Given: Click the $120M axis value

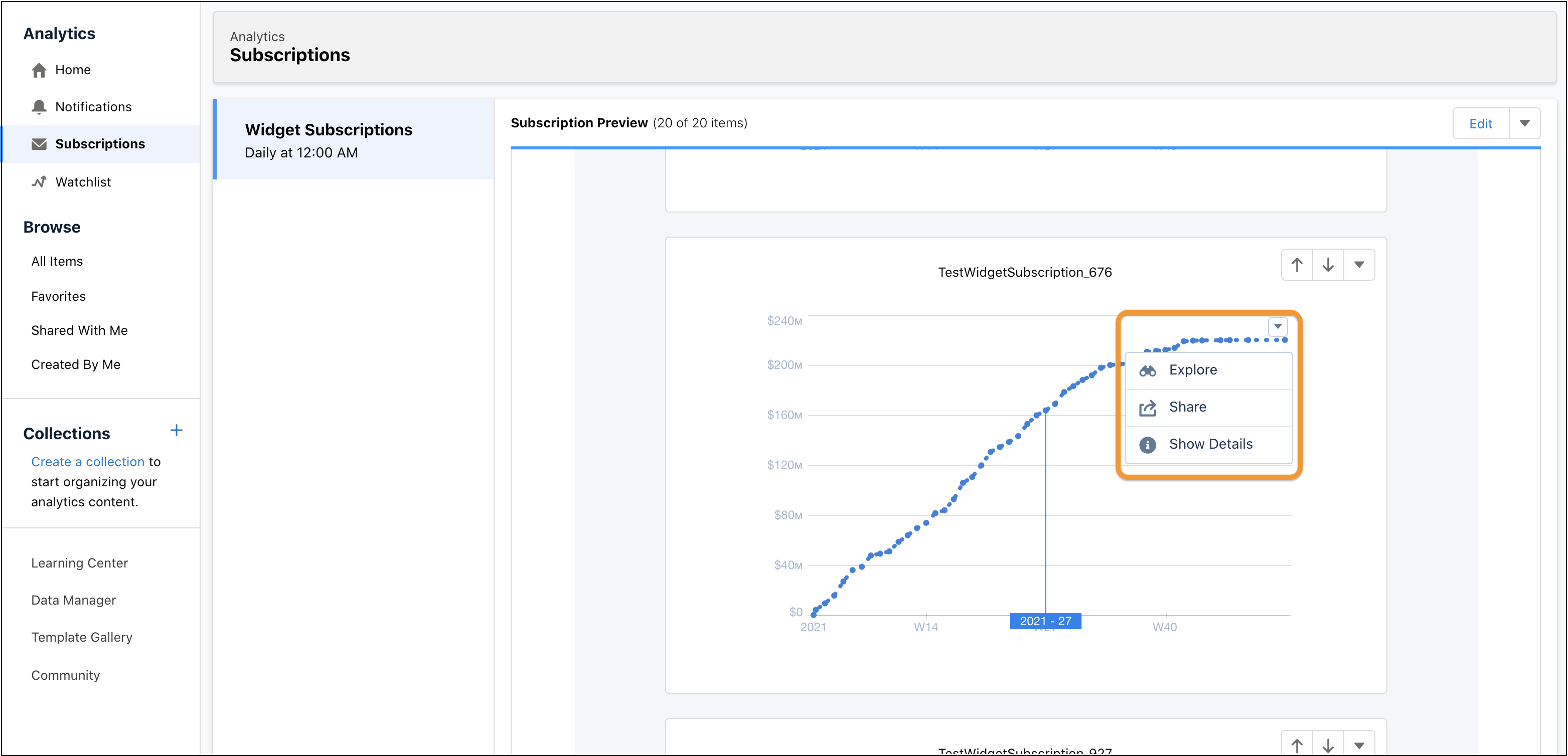Looking at the screenshot, I should (785, 465).
